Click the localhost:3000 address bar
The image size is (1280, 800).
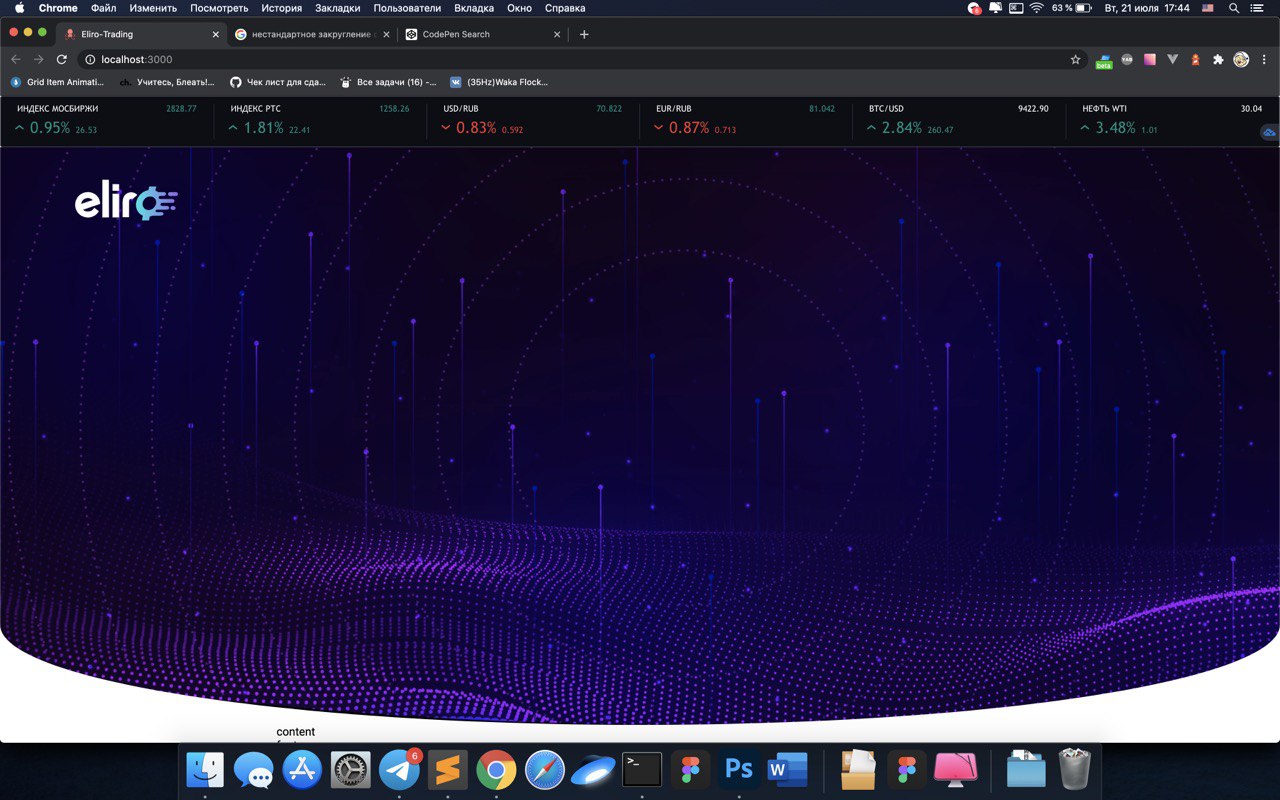click(x=580, y=60)
